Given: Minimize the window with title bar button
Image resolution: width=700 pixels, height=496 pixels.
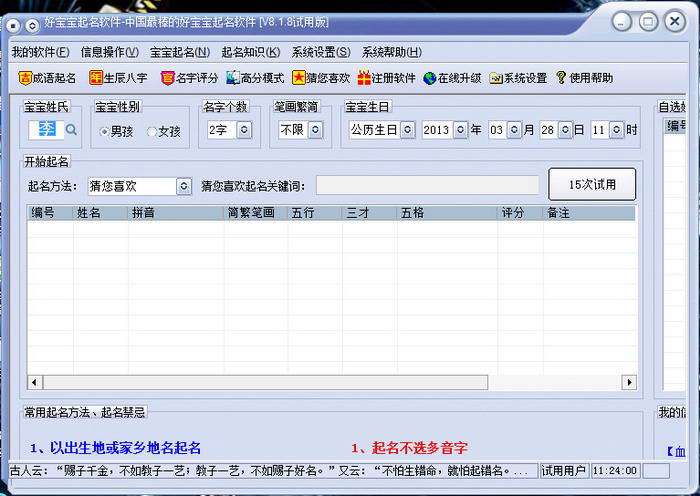Looking at the screenshot, I should coord(621,21).
